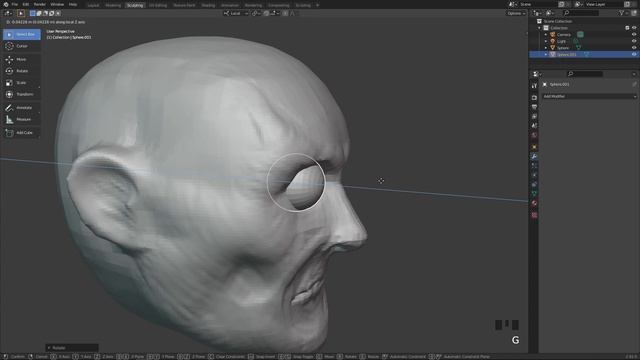Toggle the Collection exclude checkbox
The image size is (640, 360).
(x=627, y=28)
